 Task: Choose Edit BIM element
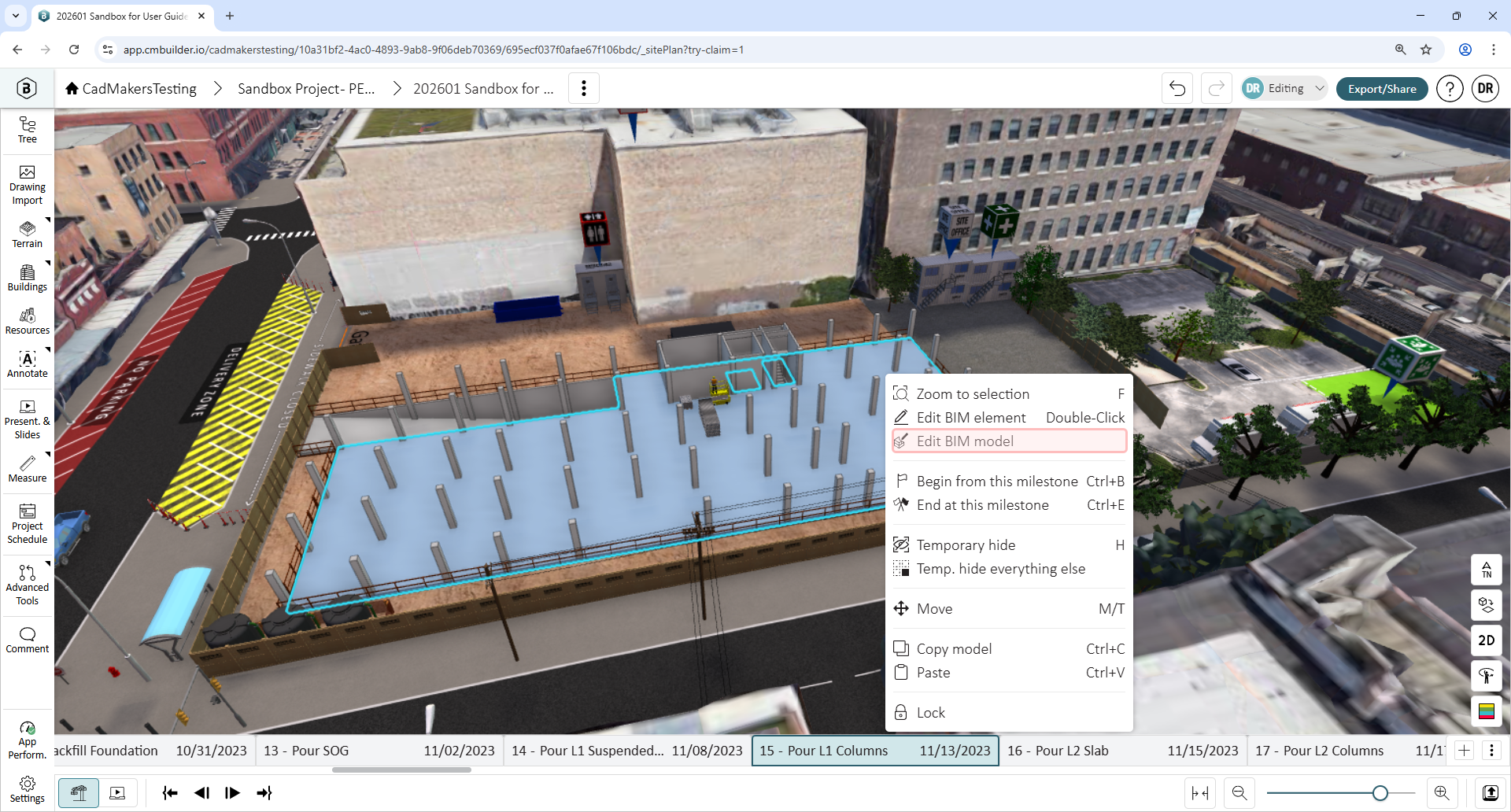(1009, 418)
